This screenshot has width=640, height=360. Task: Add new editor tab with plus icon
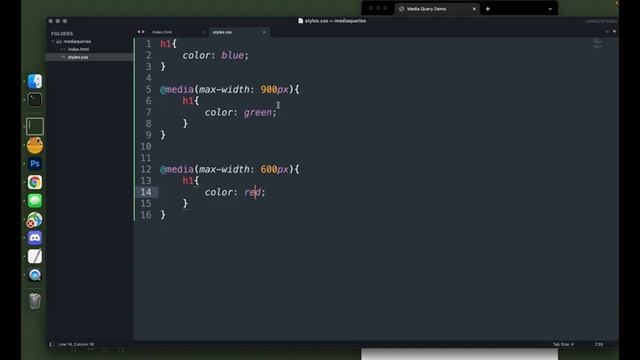(x=607, y=31)
